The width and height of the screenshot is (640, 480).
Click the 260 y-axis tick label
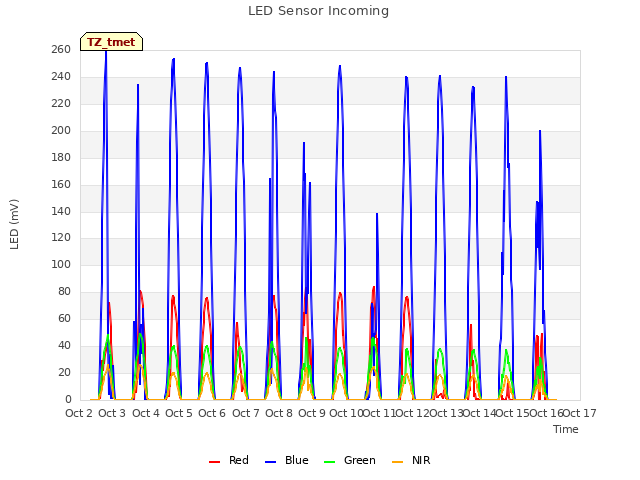[x=61, y=50]
